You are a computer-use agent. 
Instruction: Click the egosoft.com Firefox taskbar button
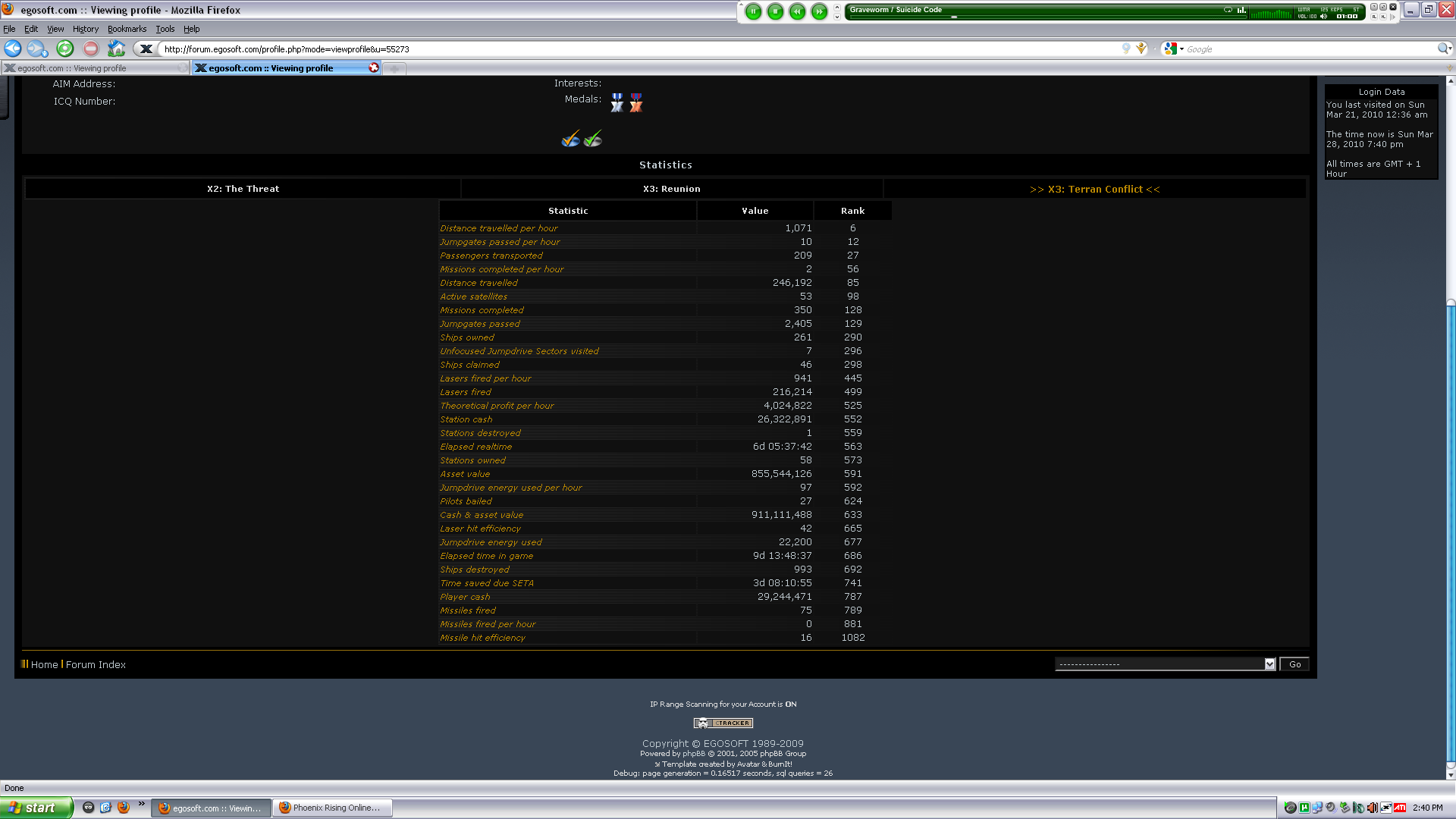[212, 808]
